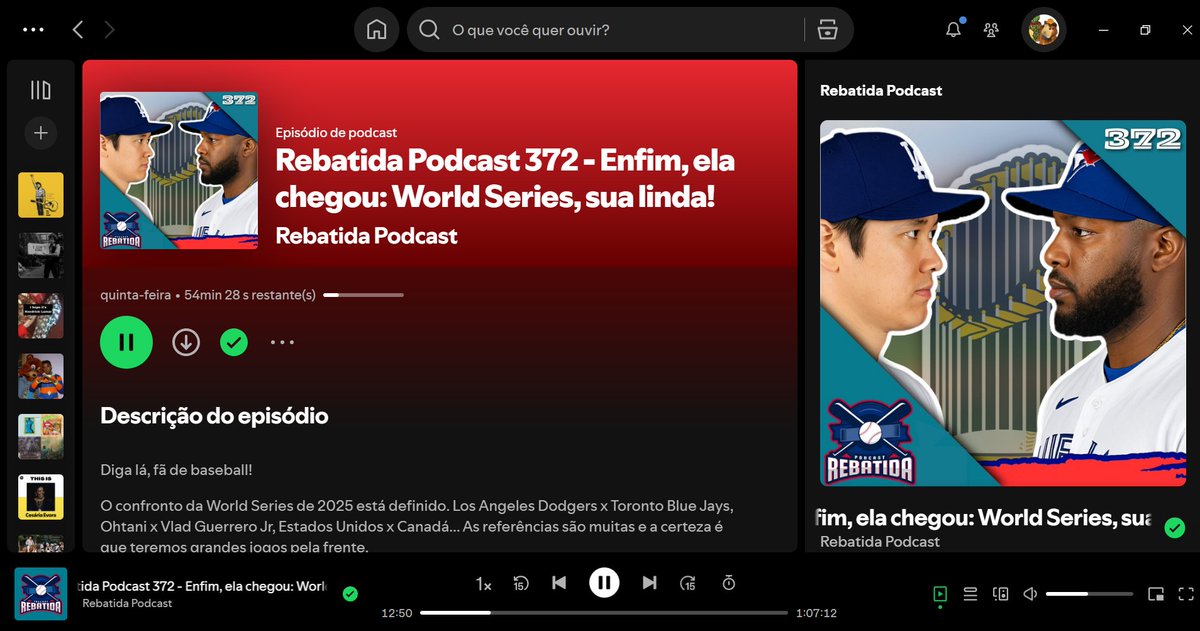Open the sleep timer
The height and width of the screenshot is (631, 1200).
pyautogui.click(x=729, y=583)
